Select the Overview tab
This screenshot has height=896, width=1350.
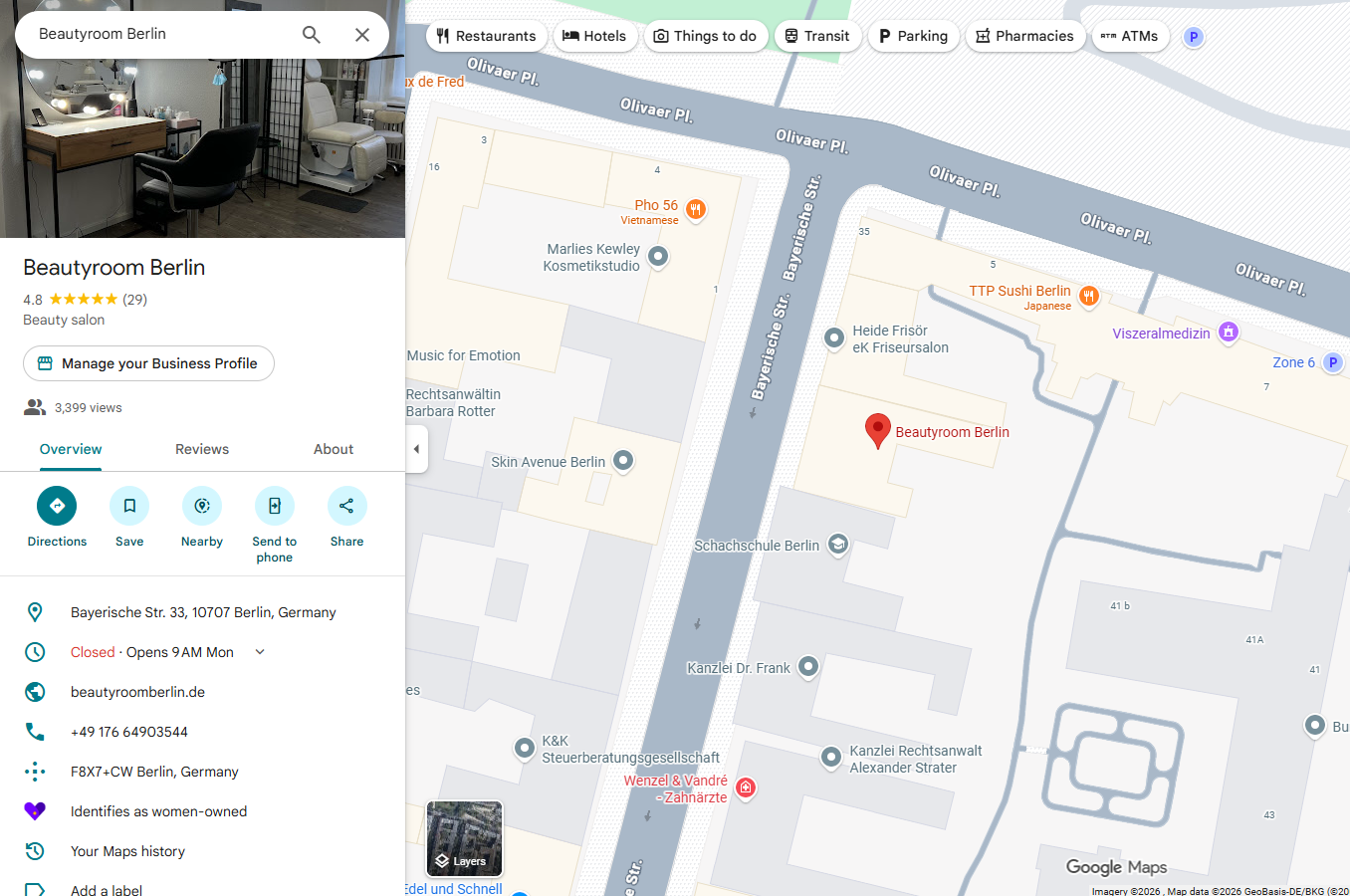71,449
